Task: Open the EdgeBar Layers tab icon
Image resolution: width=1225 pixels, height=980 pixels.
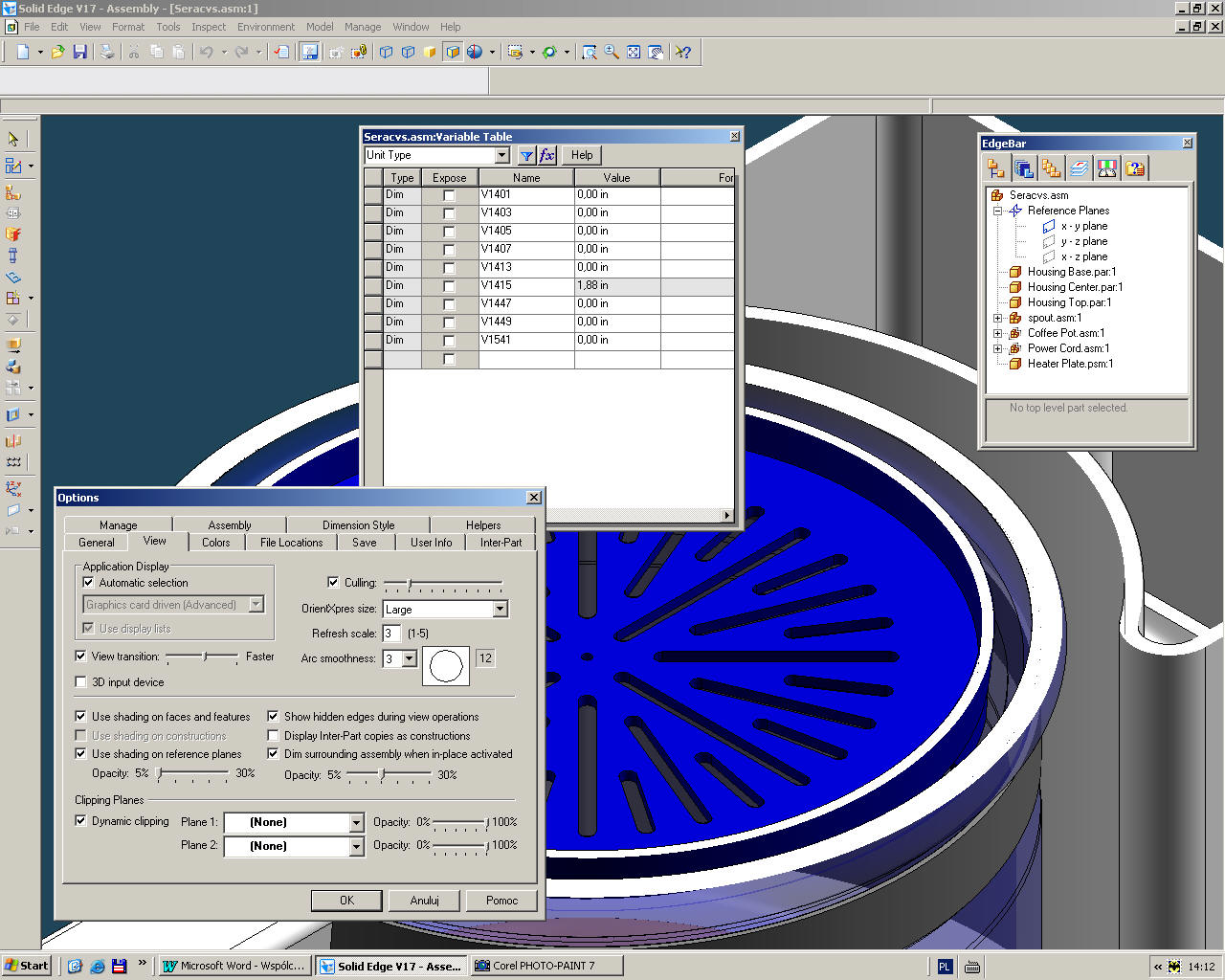Action: pos(1080,168)
